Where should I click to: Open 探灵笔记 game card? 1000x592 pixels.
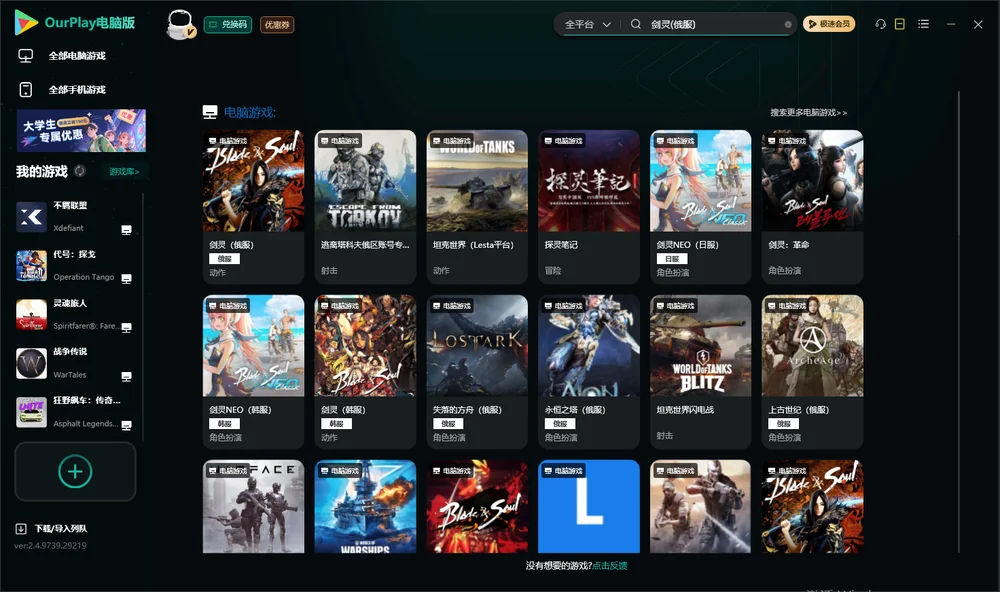click(x=589, y=207)
